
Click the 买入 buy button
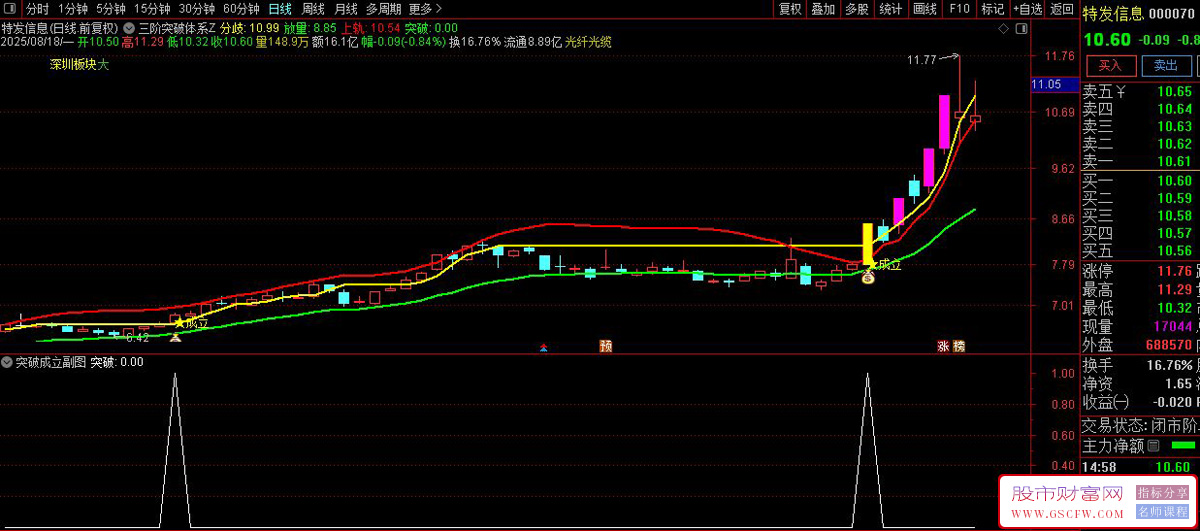(x=1111, y=65)
